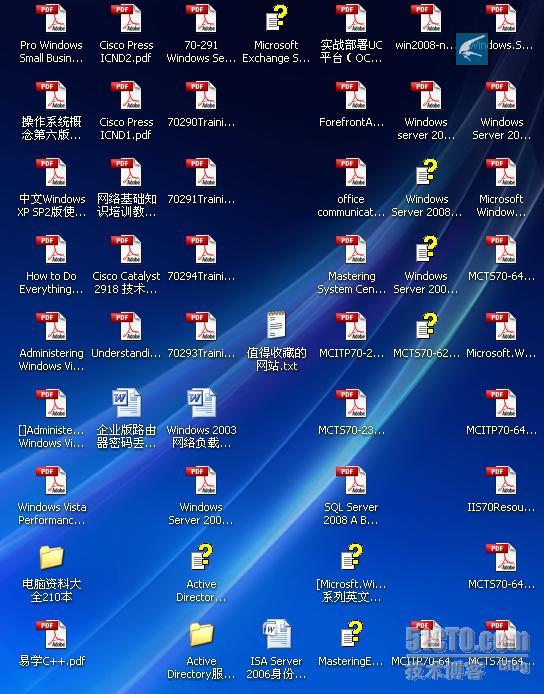Click the MCTS70-23... PDF icon
The image size is (544, 694).
click(351, 404)
